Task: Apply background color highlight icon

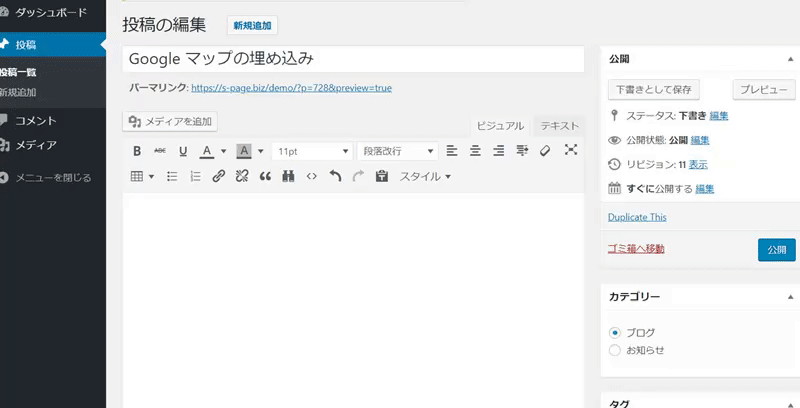Action: pyautogui.click(x=244, y=151)
